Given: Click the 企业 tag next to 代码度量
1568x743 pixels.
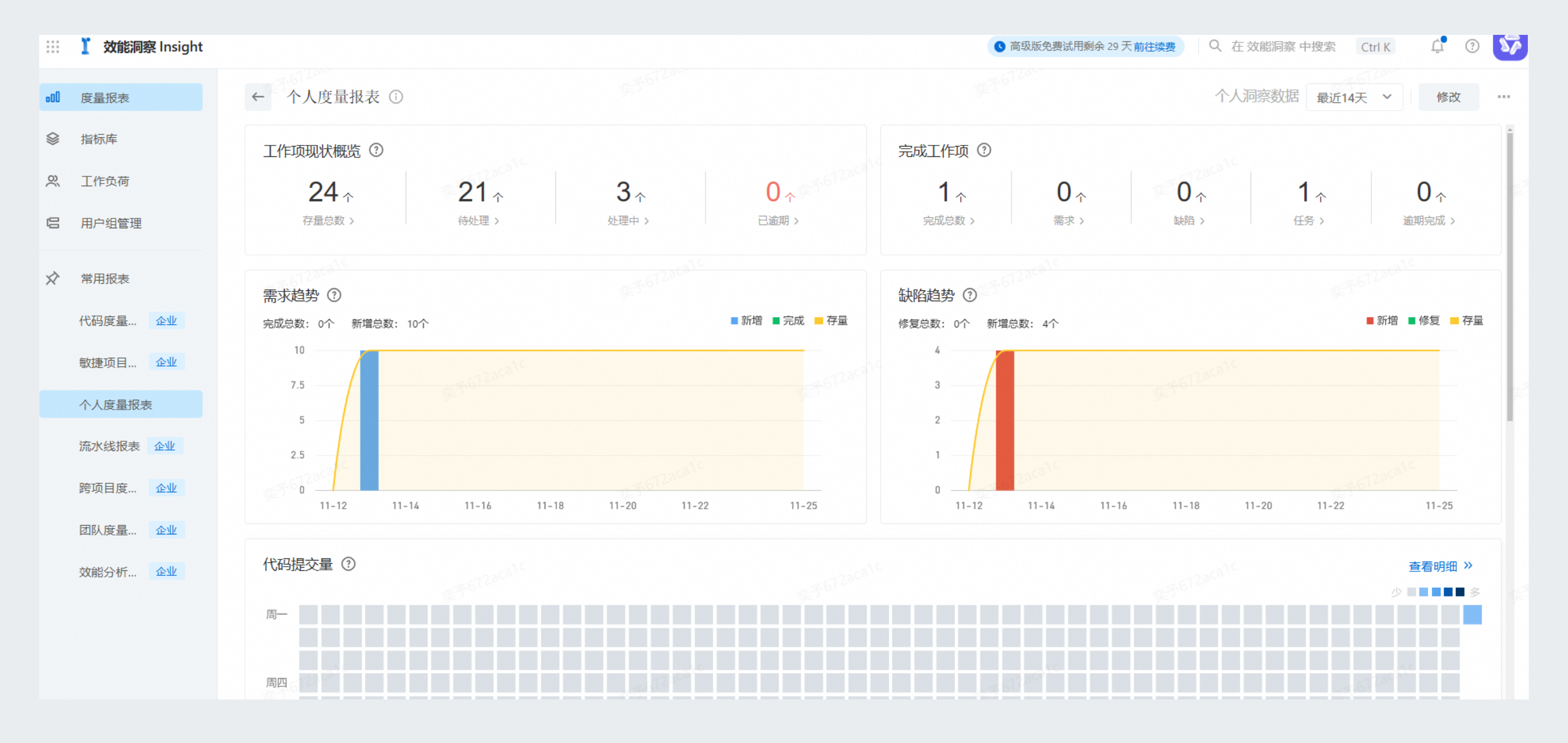Looking at the screenshot, I should tap(166, 320).
